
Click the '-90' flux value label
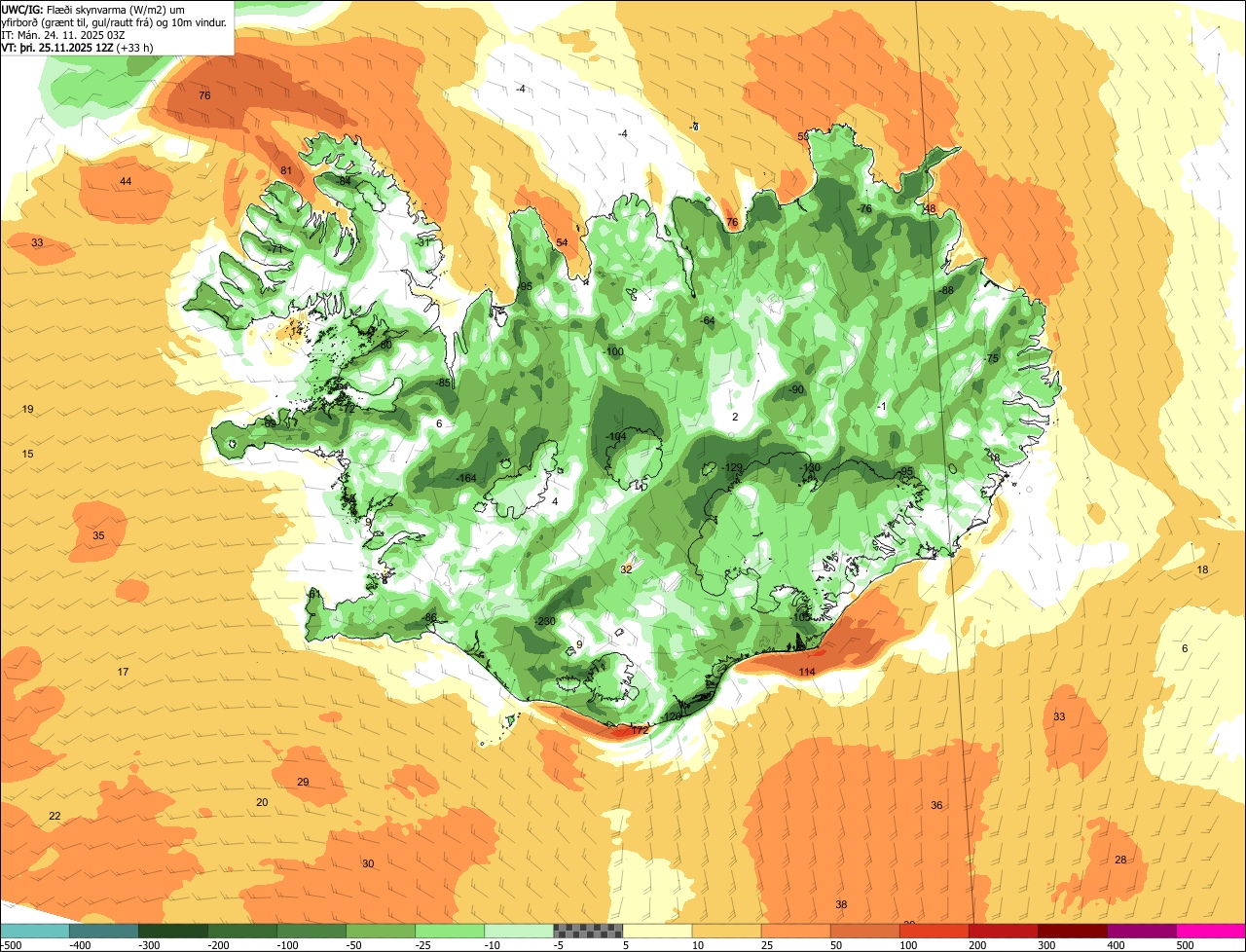796,390
